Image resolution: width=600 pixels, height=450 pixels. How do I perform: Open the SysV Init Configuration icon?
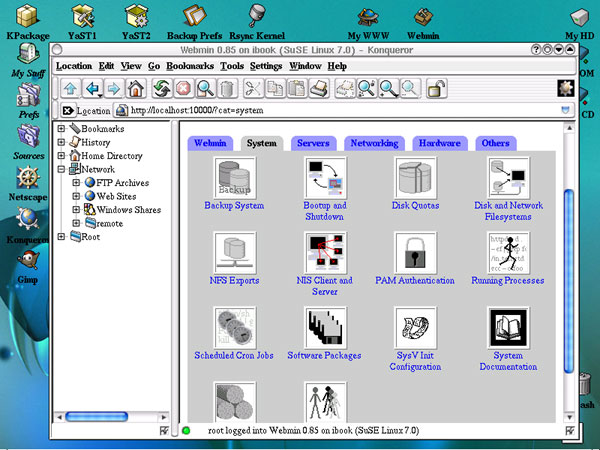[x=415, y=328]
